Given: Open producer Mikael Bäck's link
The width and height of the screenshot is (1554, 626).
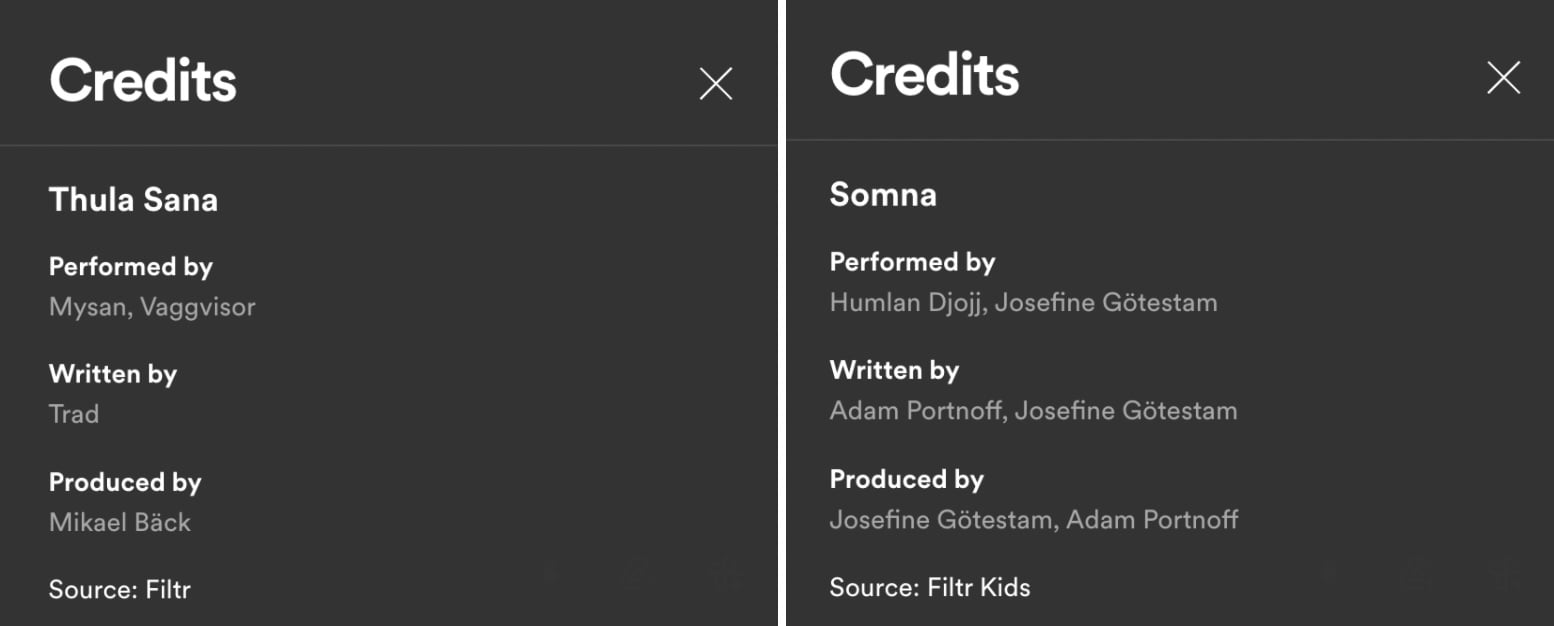Looking at the screenshot, I should [120, 522].
